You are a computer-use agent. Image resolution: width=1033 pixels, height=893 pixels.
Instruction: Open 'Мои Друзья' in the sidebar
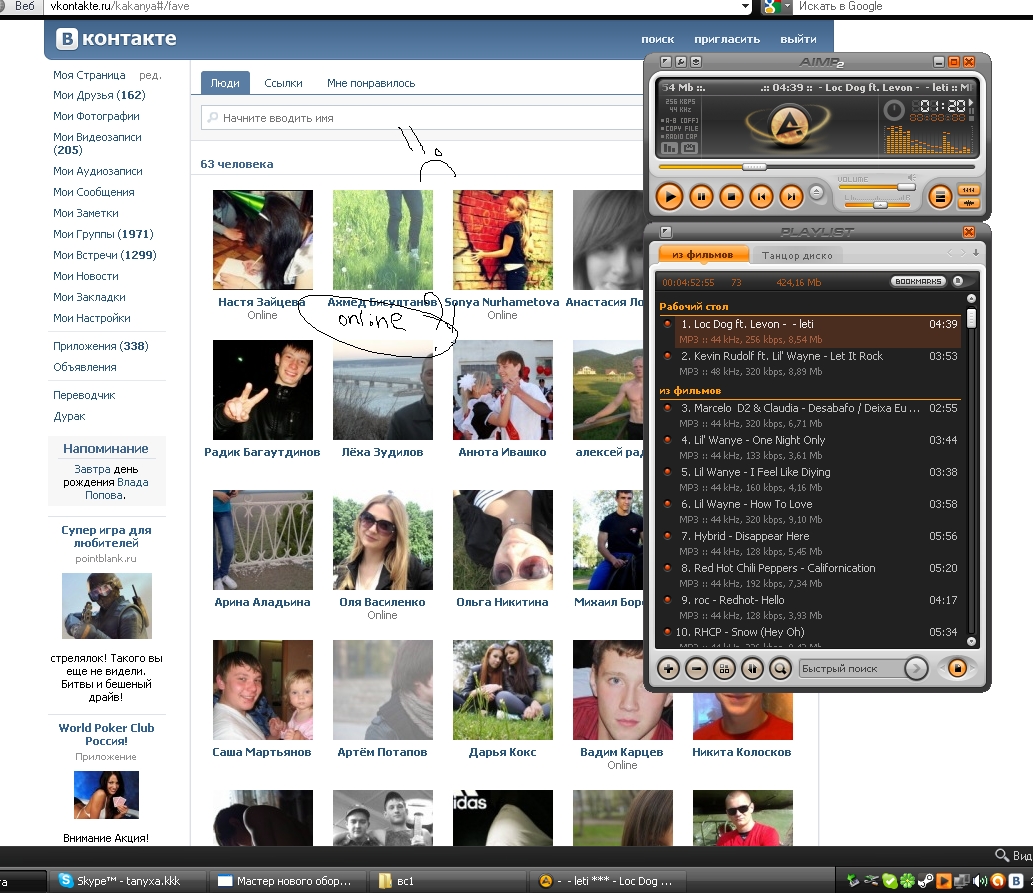coord(99,95)
